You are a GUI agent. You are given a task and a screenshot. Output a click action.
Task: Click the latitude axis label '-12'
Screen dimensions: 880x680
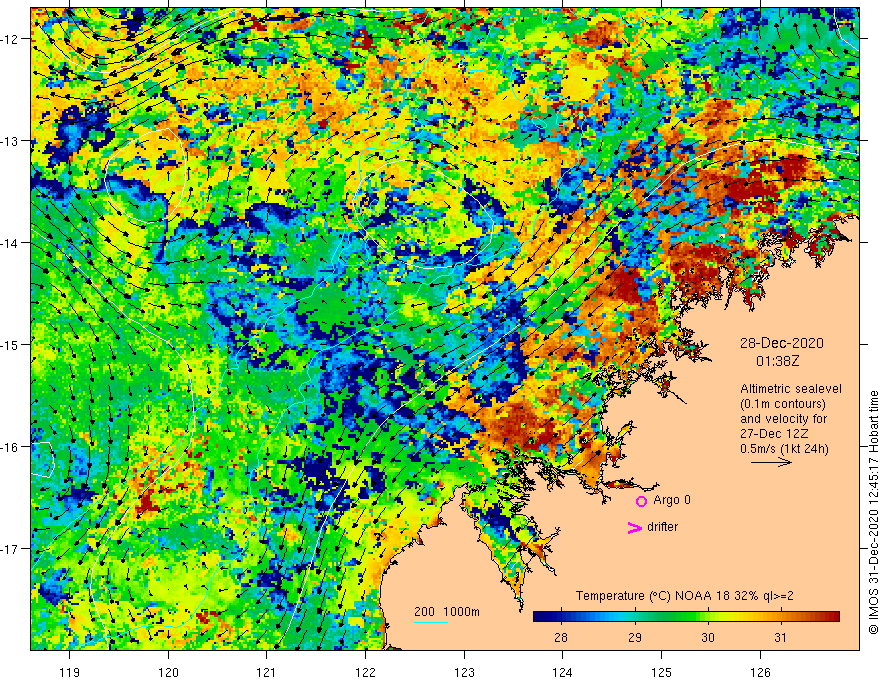[11, 39]
